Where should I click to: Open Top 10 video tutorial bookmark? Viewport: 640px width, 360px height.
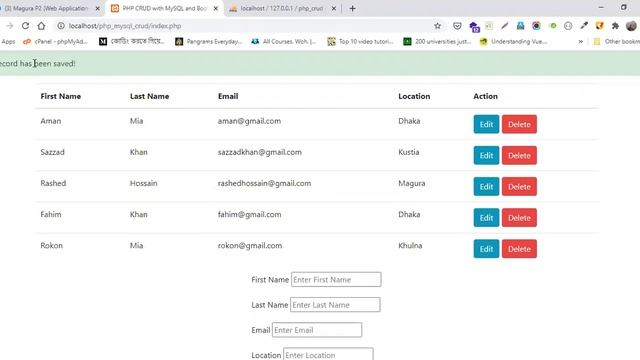click(x=360, y=41)
